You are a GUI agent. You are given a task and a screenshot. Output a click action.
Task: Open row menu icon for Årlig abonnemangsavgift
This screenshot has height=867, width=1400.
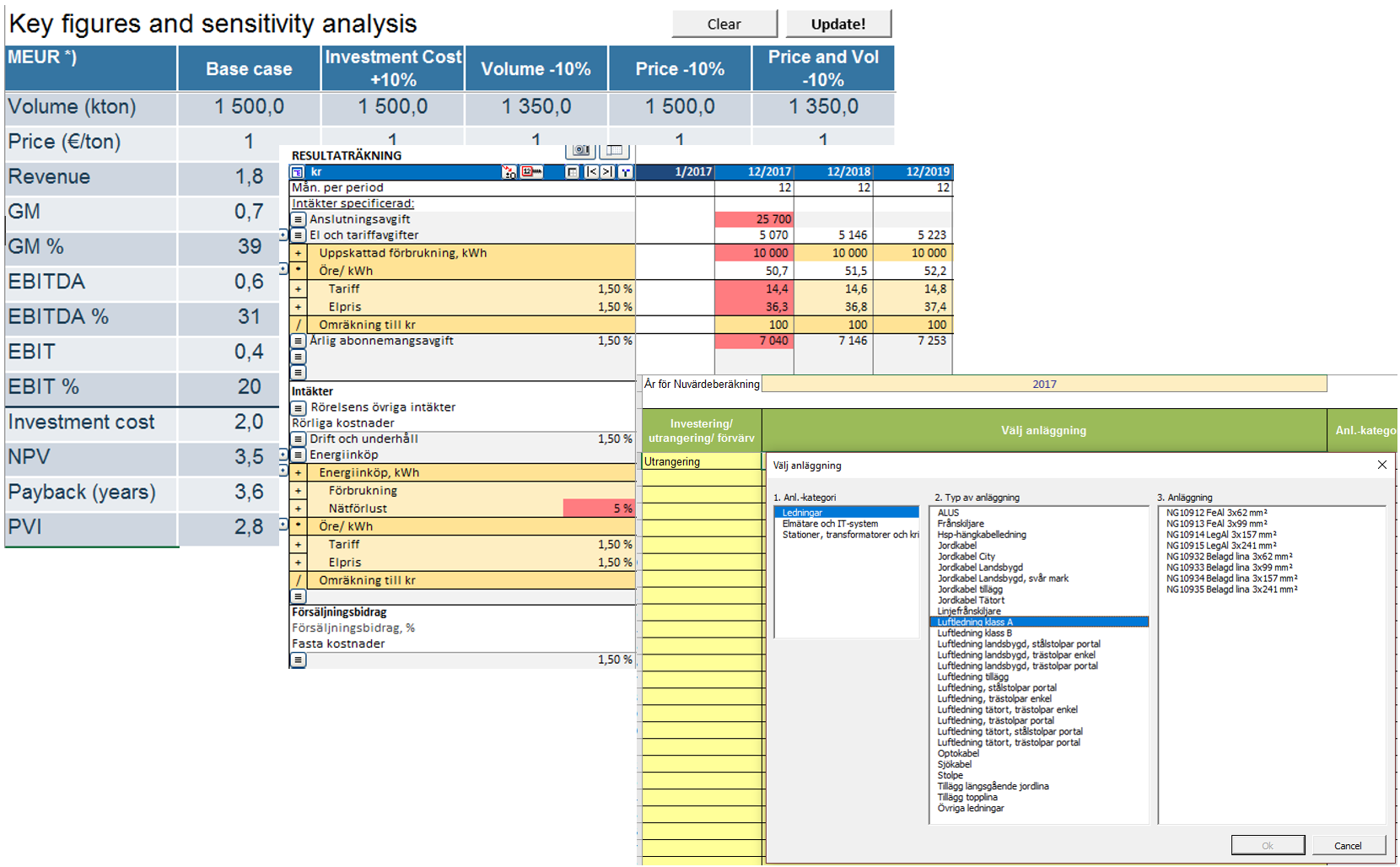coord(299,341)
